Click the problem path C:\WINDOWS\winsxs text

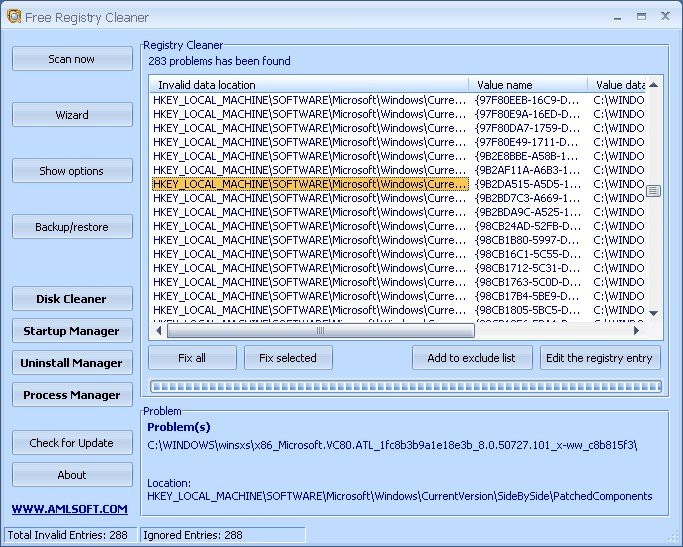coord(392,445)
